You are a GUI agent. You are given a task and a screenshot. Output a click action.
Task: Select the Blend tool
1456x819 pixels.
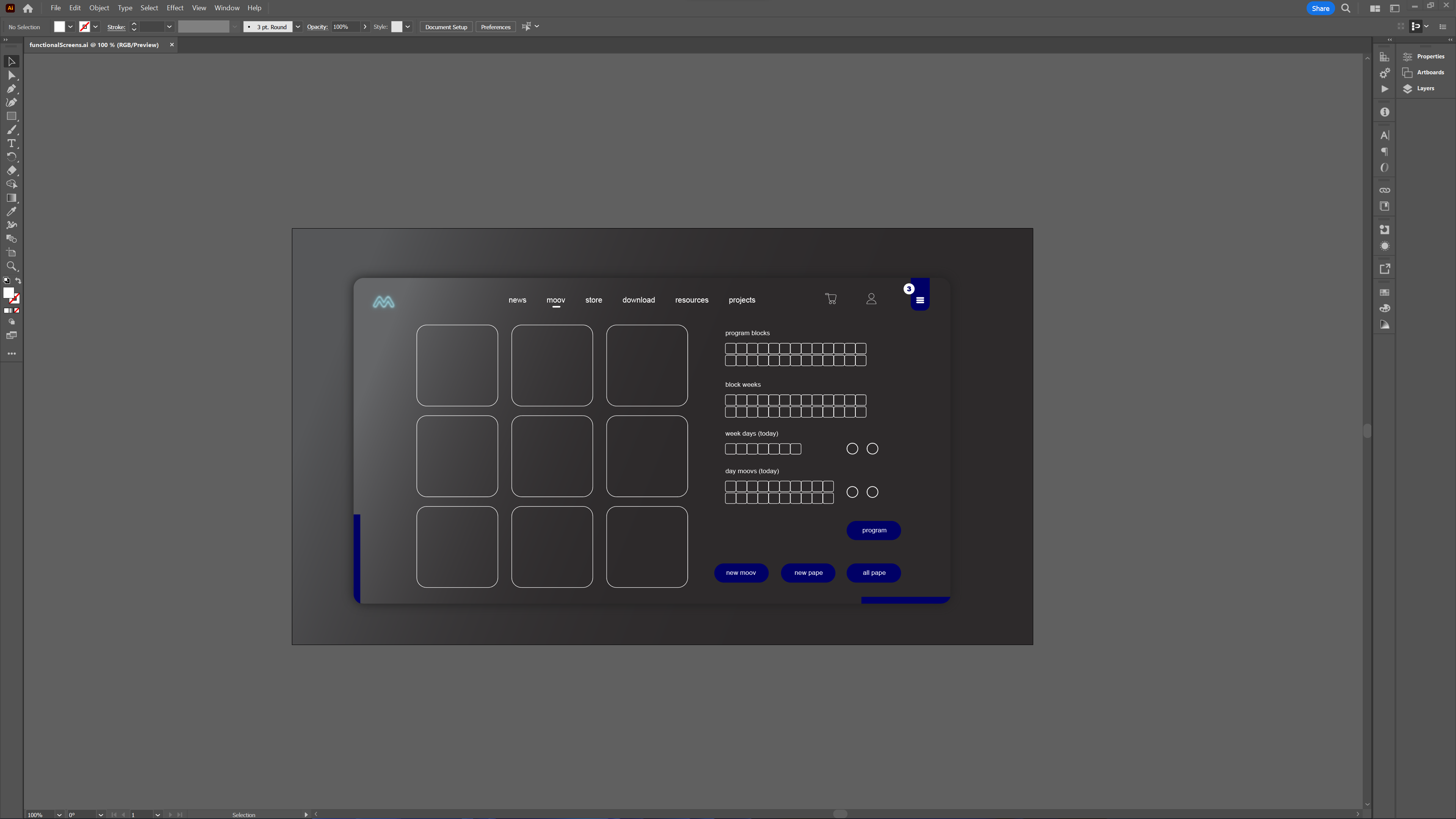pyautogui.click(x=11, y=238)
